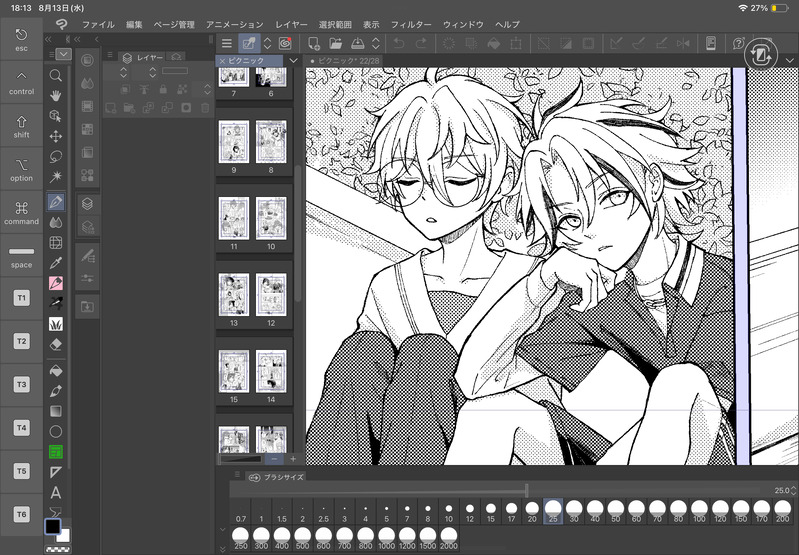Open the ページ管理 menu
This screenshot has height=555, width=799.
click(174, 24)
